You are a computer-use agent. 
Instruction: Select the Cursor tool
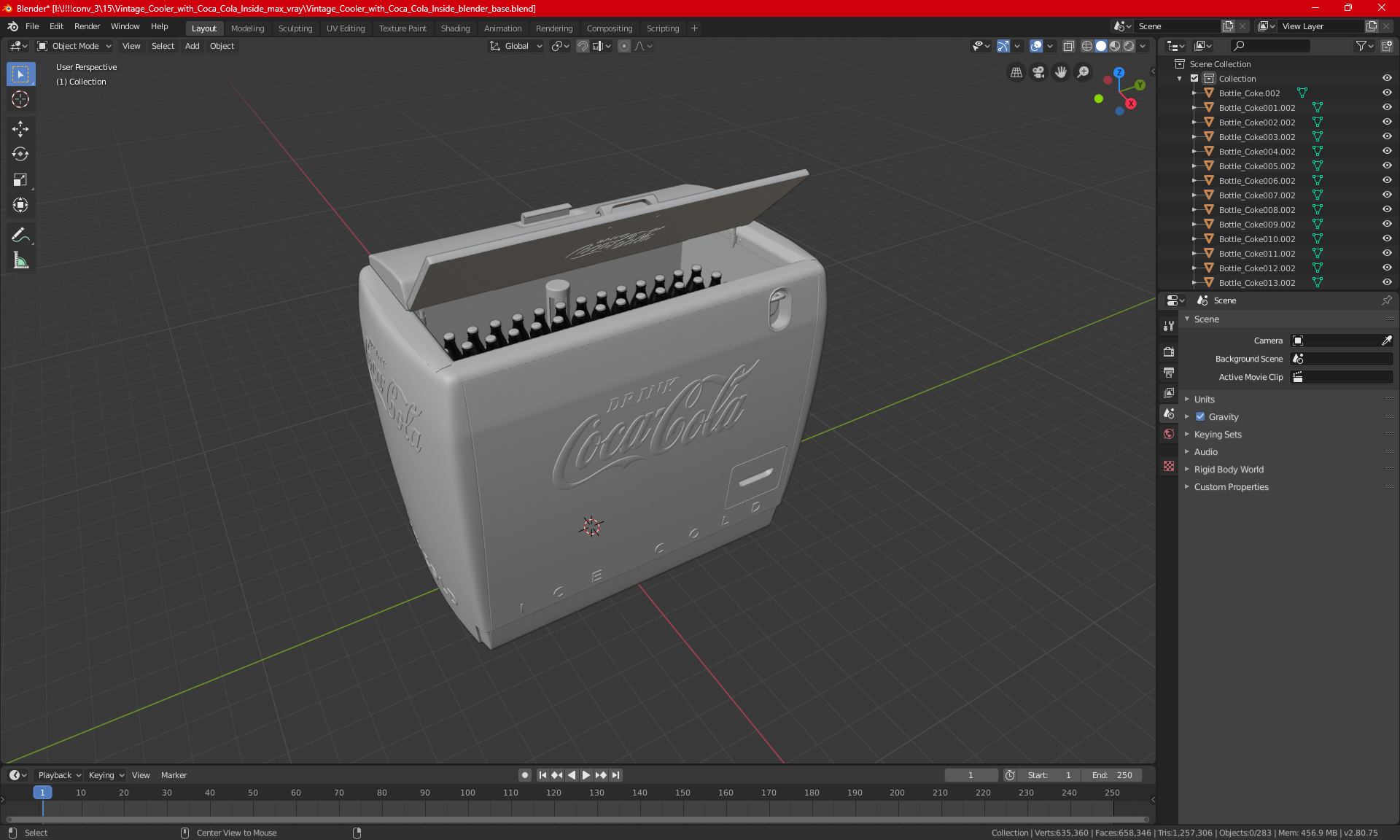click(20, 99)
